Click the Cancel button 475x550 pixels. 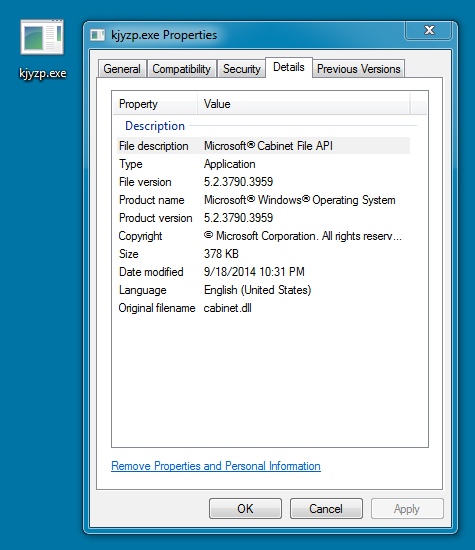[x=326, y=509]
